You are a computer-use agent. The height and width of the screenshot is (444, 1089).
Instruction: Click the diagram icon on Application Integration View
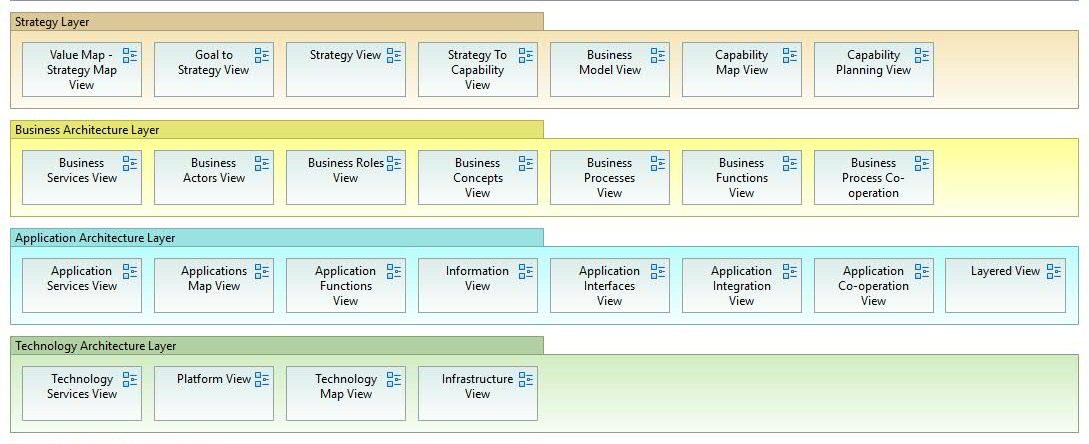pyautogui.click(x=790, y=272)
